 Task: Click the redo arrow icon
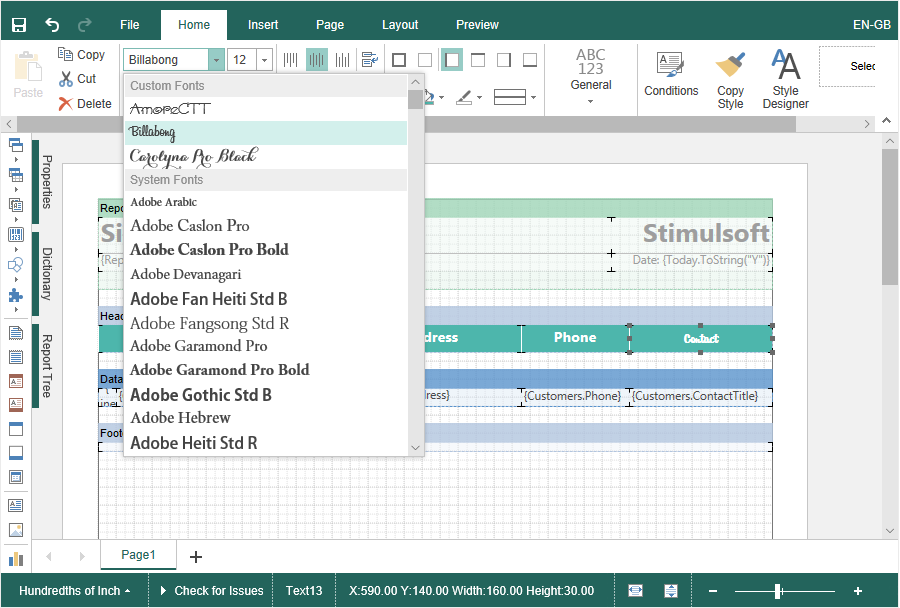tap(85, 25)
